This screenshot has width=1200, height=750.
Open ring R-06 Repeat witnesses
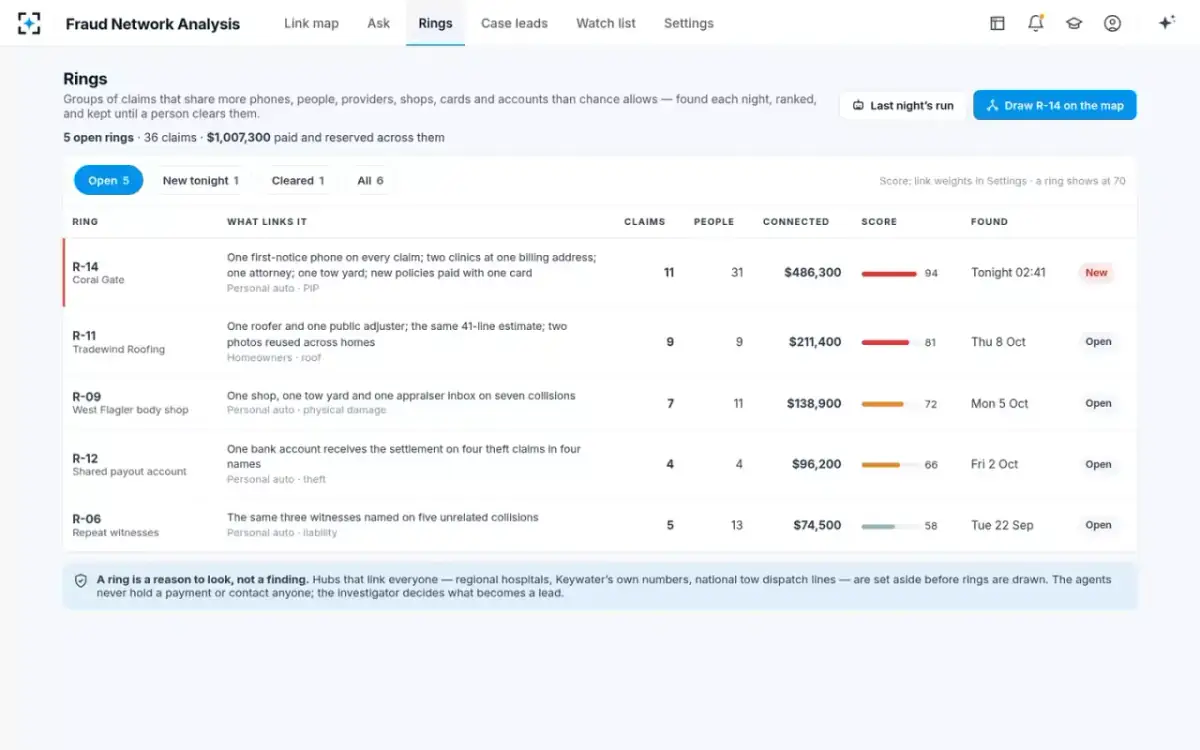[600, 525]
